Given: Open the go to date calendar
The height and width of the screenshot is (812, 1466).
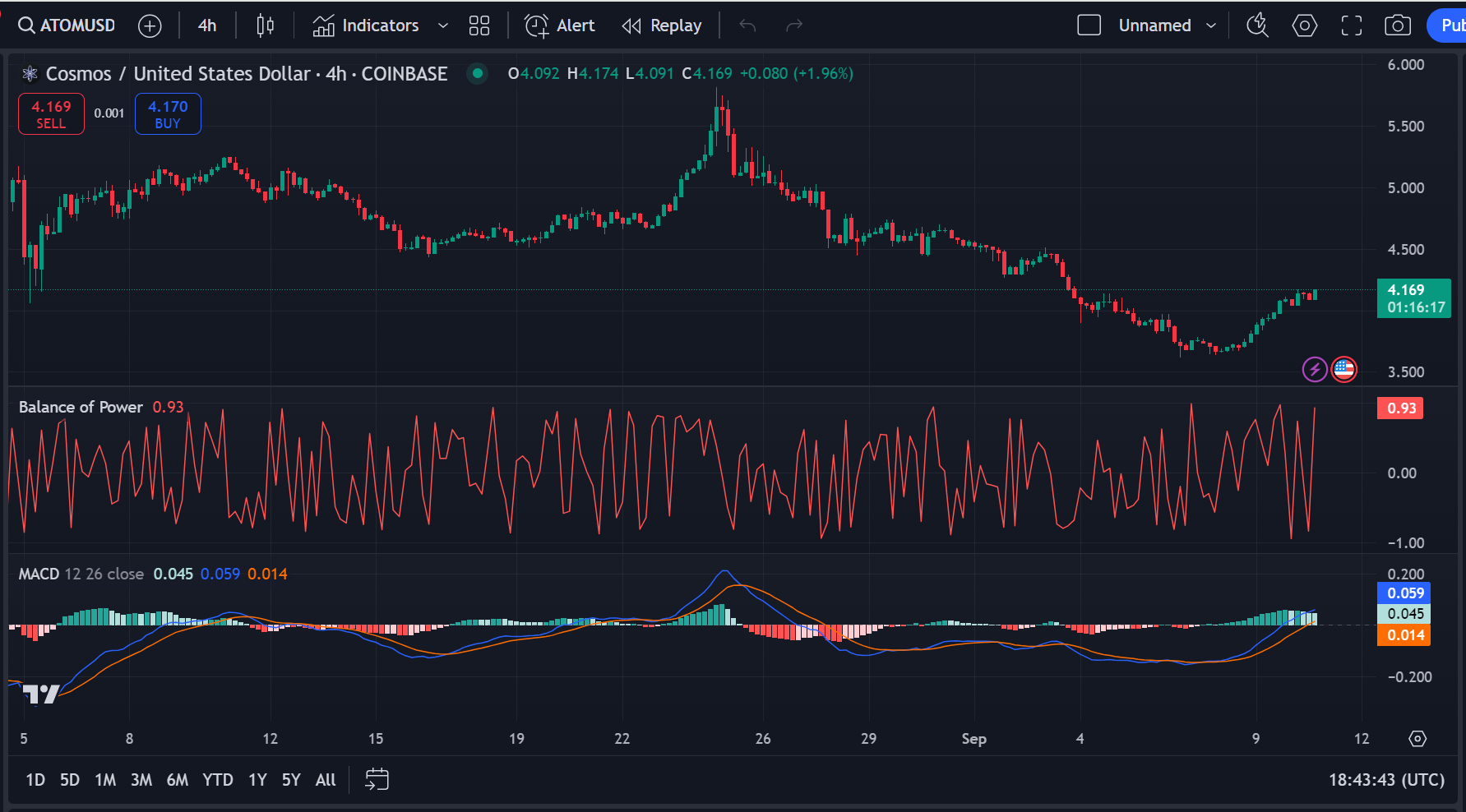Looking at the screenshot, I should coord(377,779).
